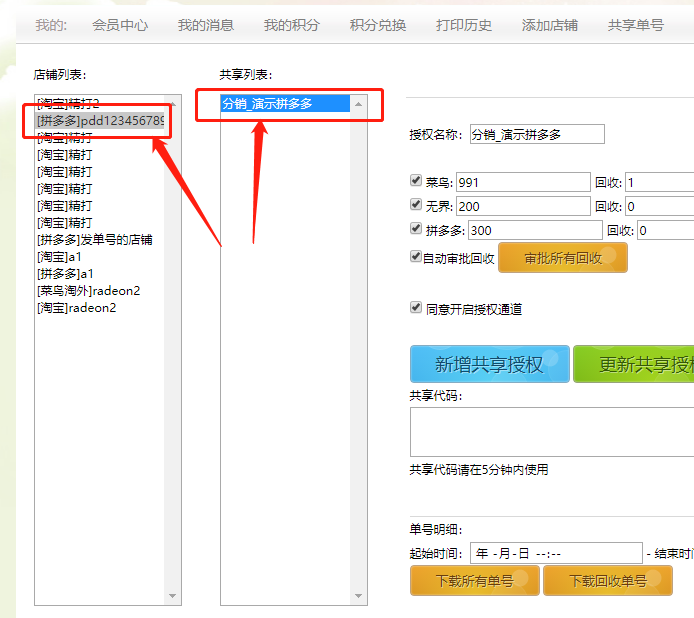Focus the 起始时间 date field
This screenshot has width=694, height=618.
(555, 553)
